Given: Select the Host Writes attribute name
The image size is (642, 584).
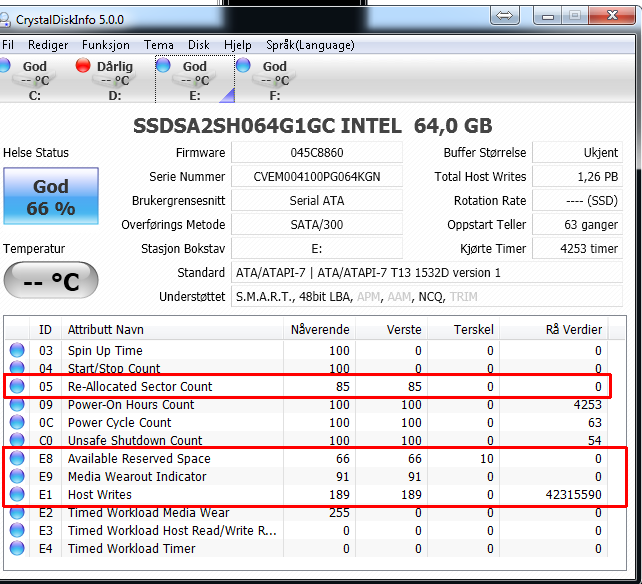Looking at the screenshot, I should pyautogui.click(x=100, y=495).
